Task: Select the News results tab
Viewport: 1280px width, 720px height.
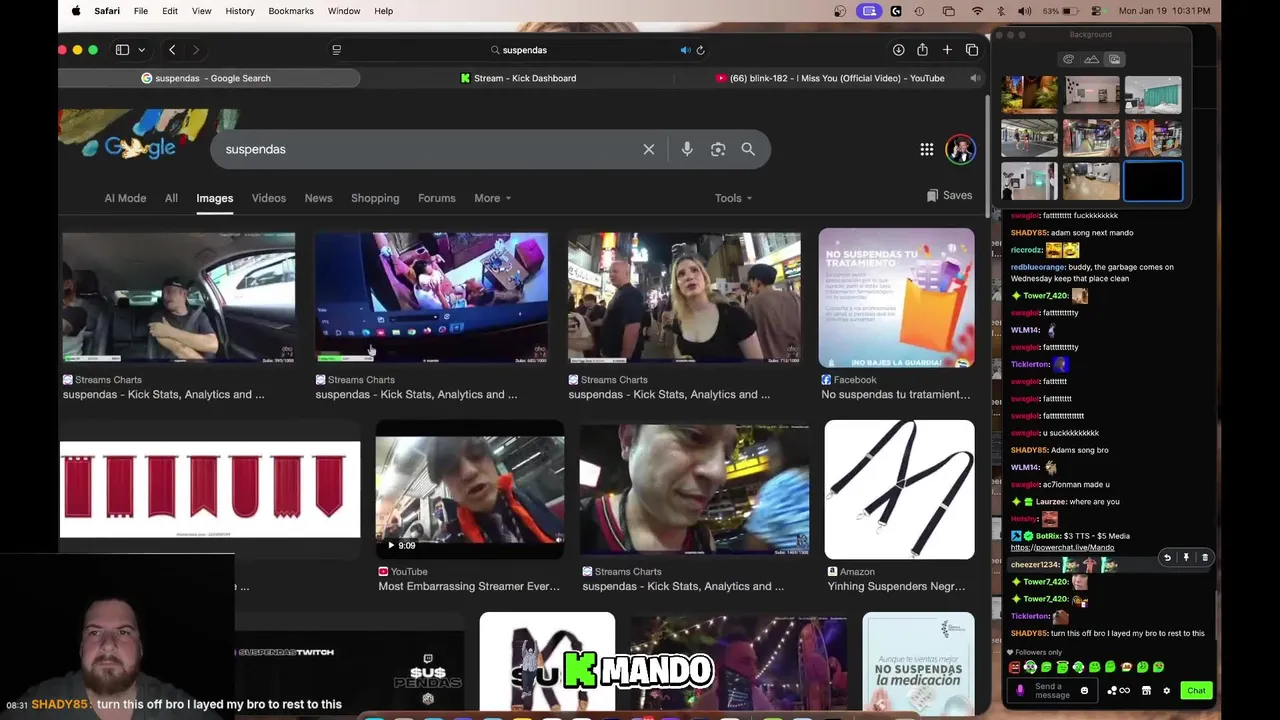Action: (318, 198)
